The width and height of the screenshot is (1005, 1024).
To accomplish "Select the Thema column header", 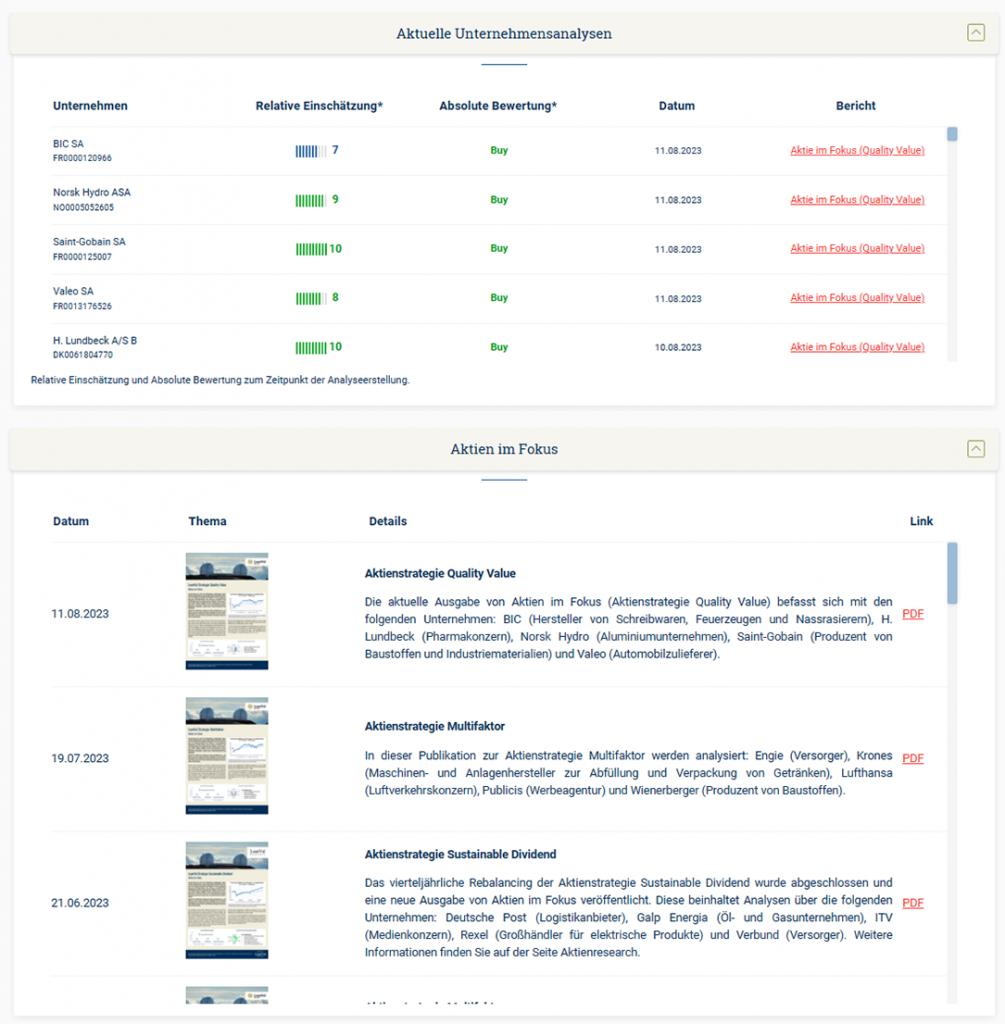I will (207, 521).
